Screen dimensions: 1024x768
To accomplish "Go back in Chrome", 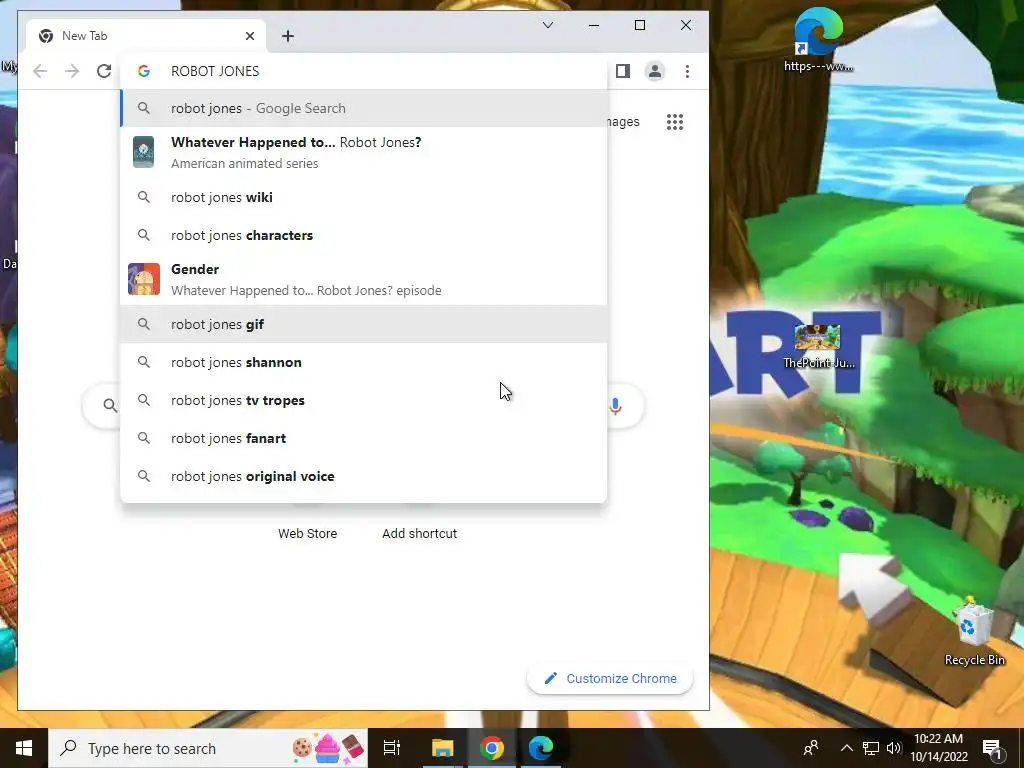I will 40,71.
